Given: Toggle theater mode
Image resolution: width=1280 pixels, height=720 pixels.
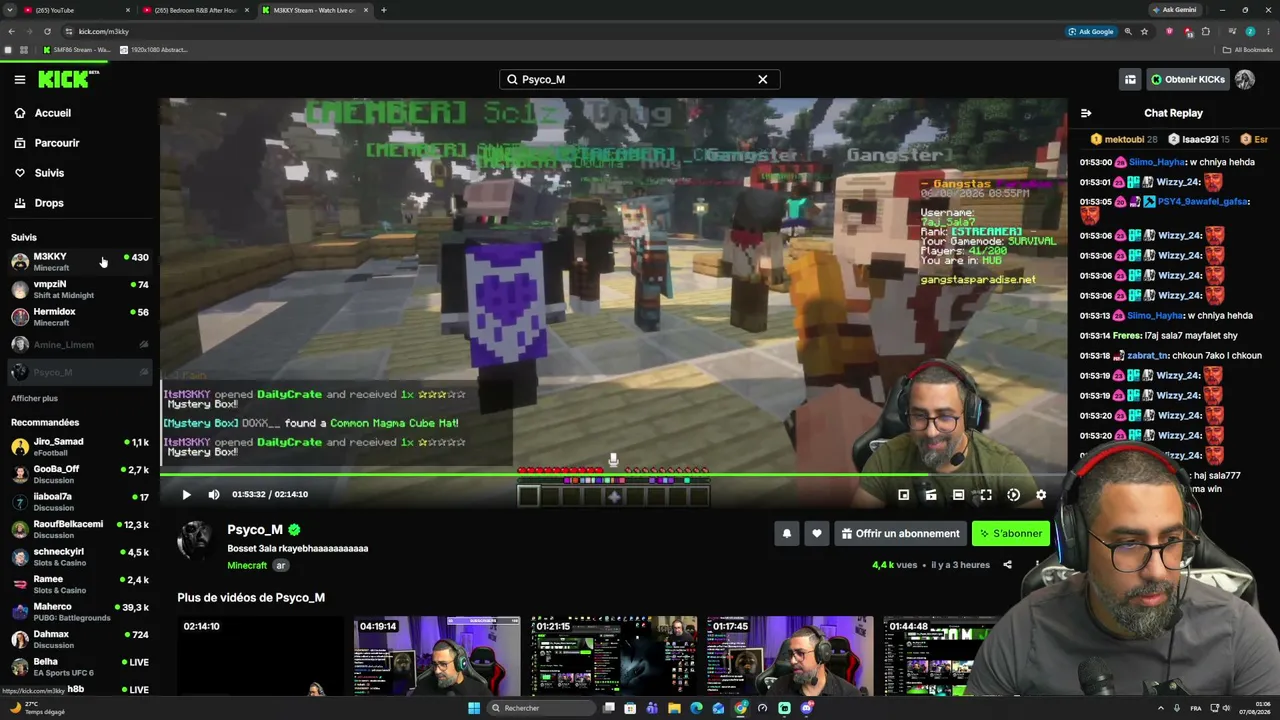Looking at the screenshot, I should pyautogui.click(x=958, y=494).
